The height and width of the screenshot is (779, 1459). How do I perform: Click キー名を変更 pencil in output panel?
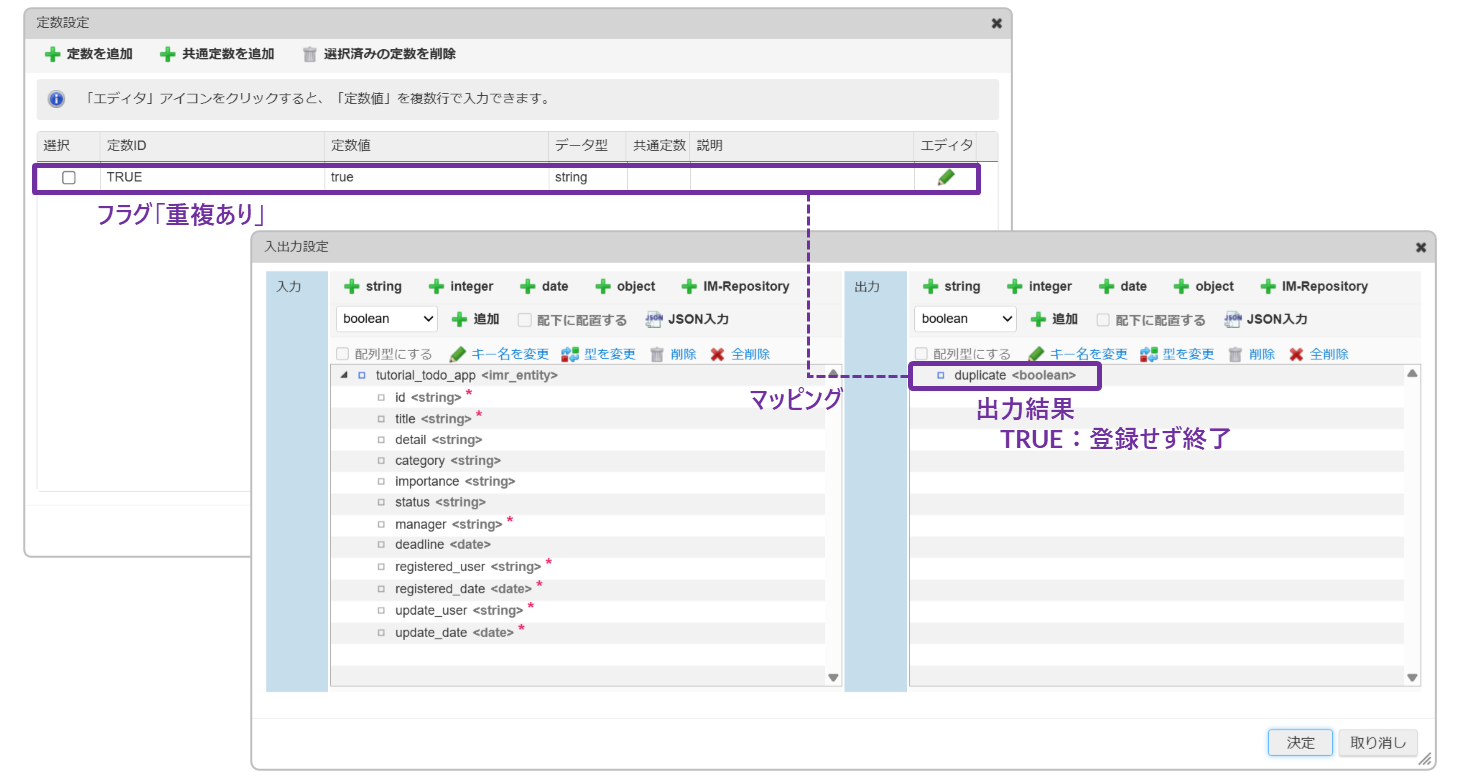[1036, 354]
